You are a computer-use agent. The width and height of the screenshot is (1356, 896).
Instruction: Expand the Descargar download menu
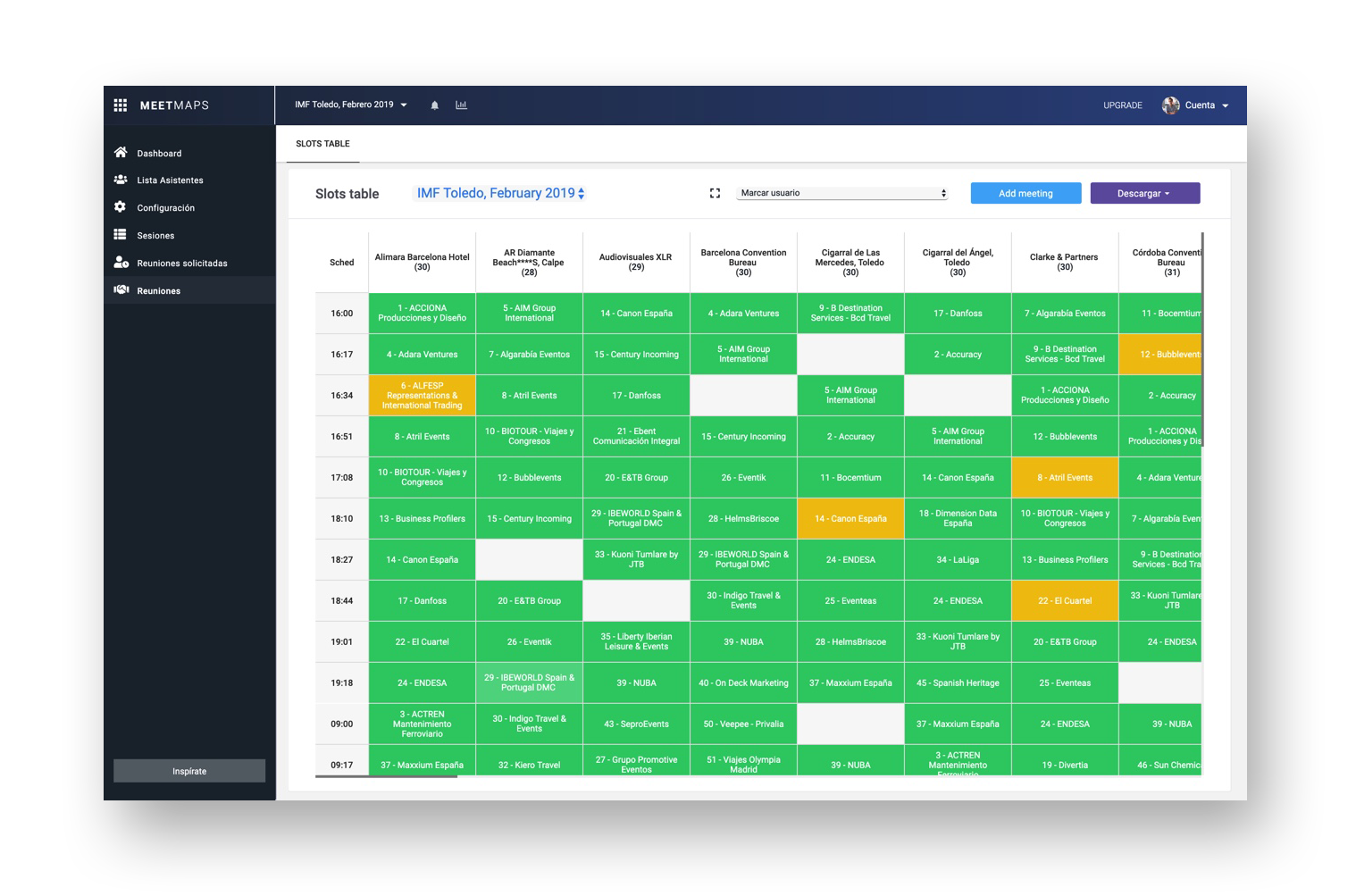tap(1144, 193)
